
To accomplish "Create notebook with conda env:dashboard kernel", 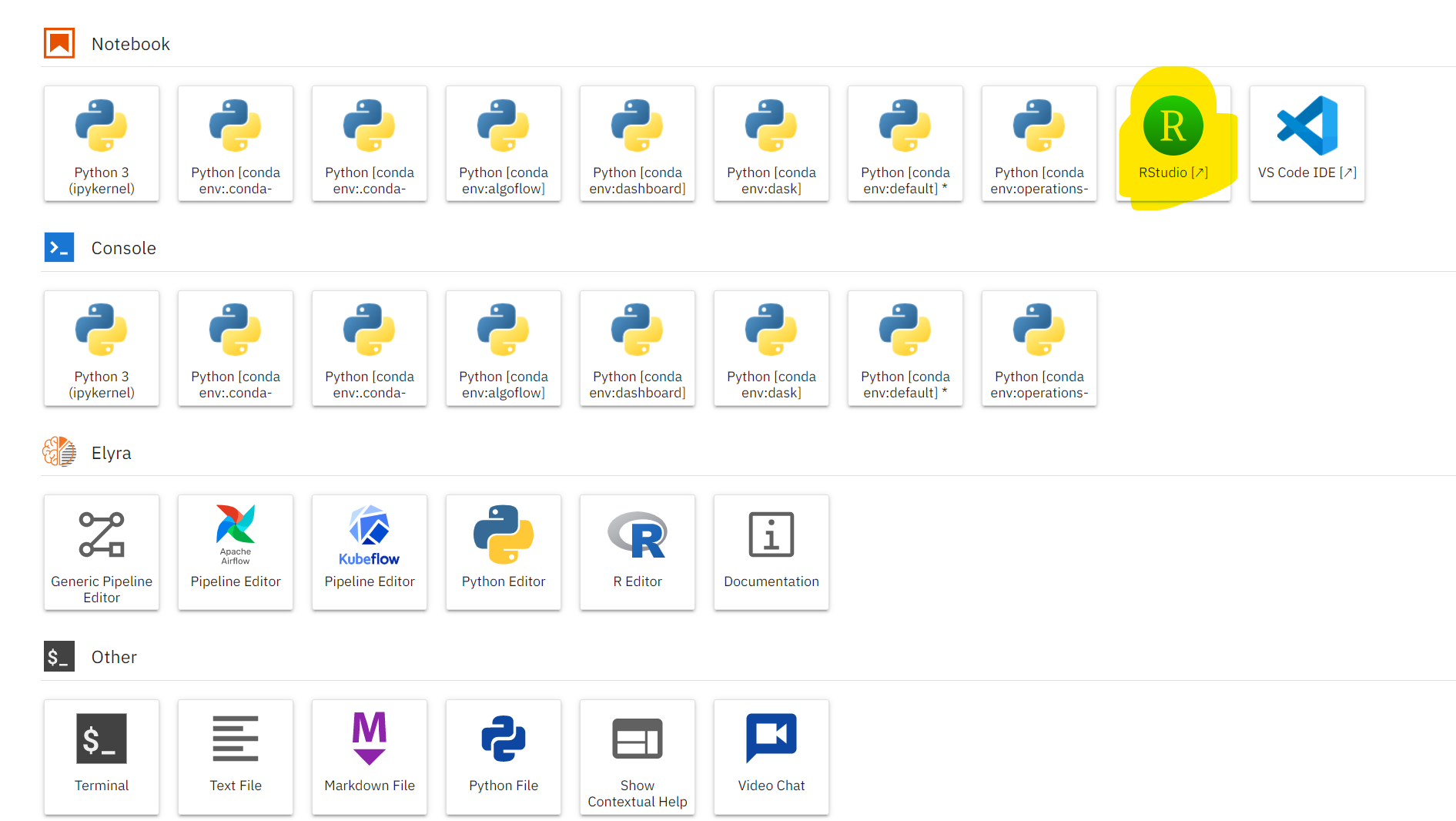I will pos(638,144).
